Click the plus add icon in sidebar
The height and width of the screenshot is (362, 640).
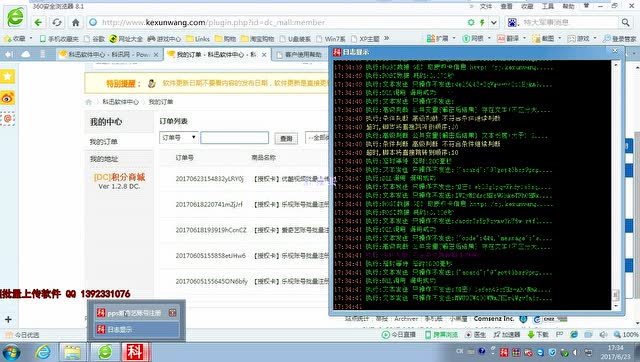(8, 320)
